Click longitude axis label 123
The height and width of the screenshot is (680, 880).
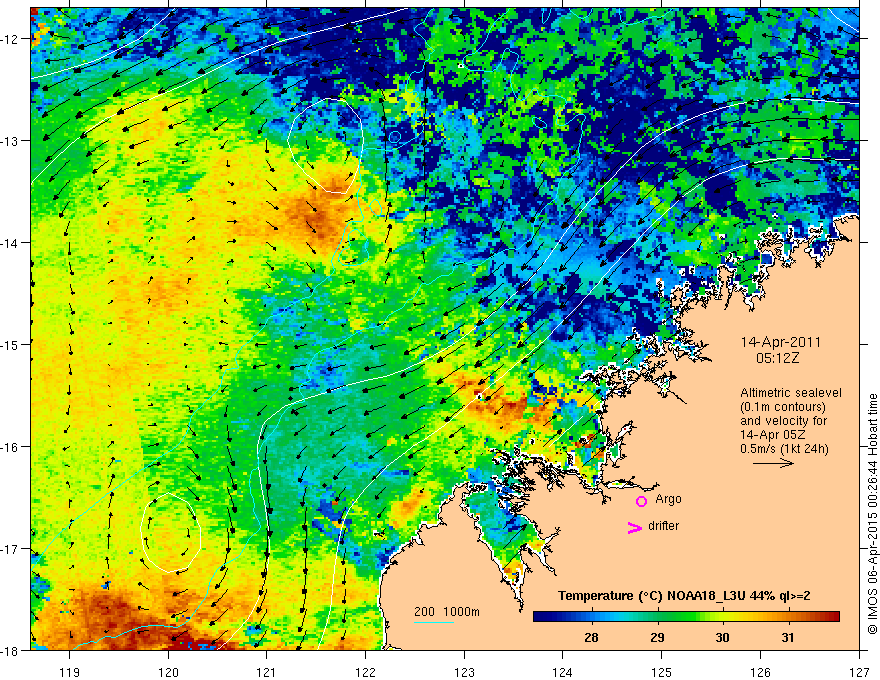(464, 672)
